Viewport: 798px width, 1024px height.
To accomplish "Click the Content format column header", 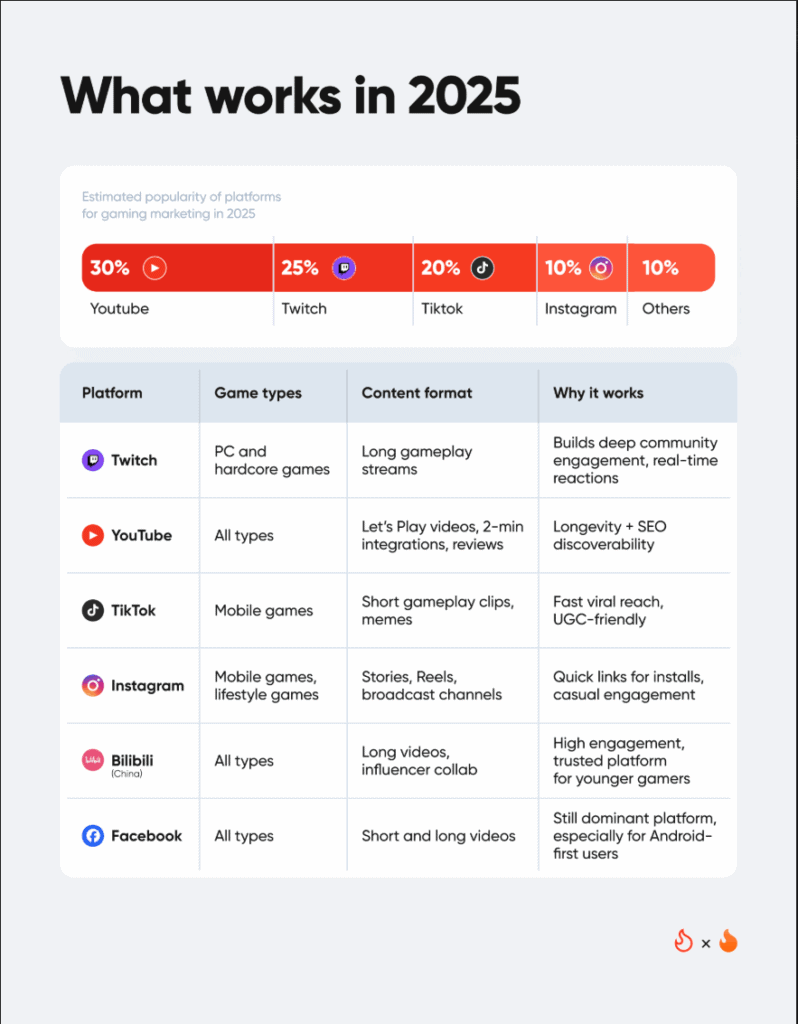I will coord(417,393).
